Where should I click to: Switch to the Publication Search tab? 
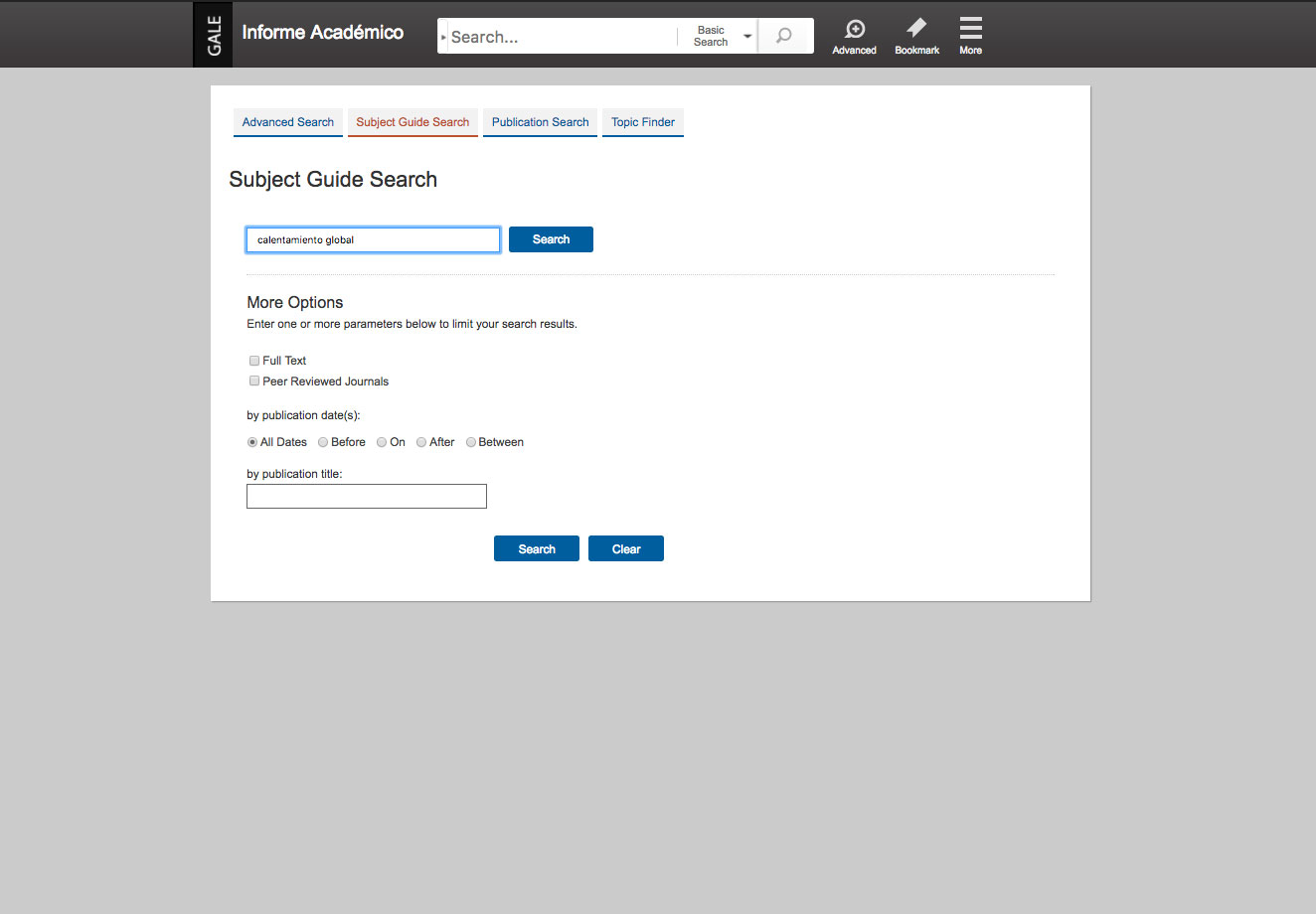pos(540,122)
